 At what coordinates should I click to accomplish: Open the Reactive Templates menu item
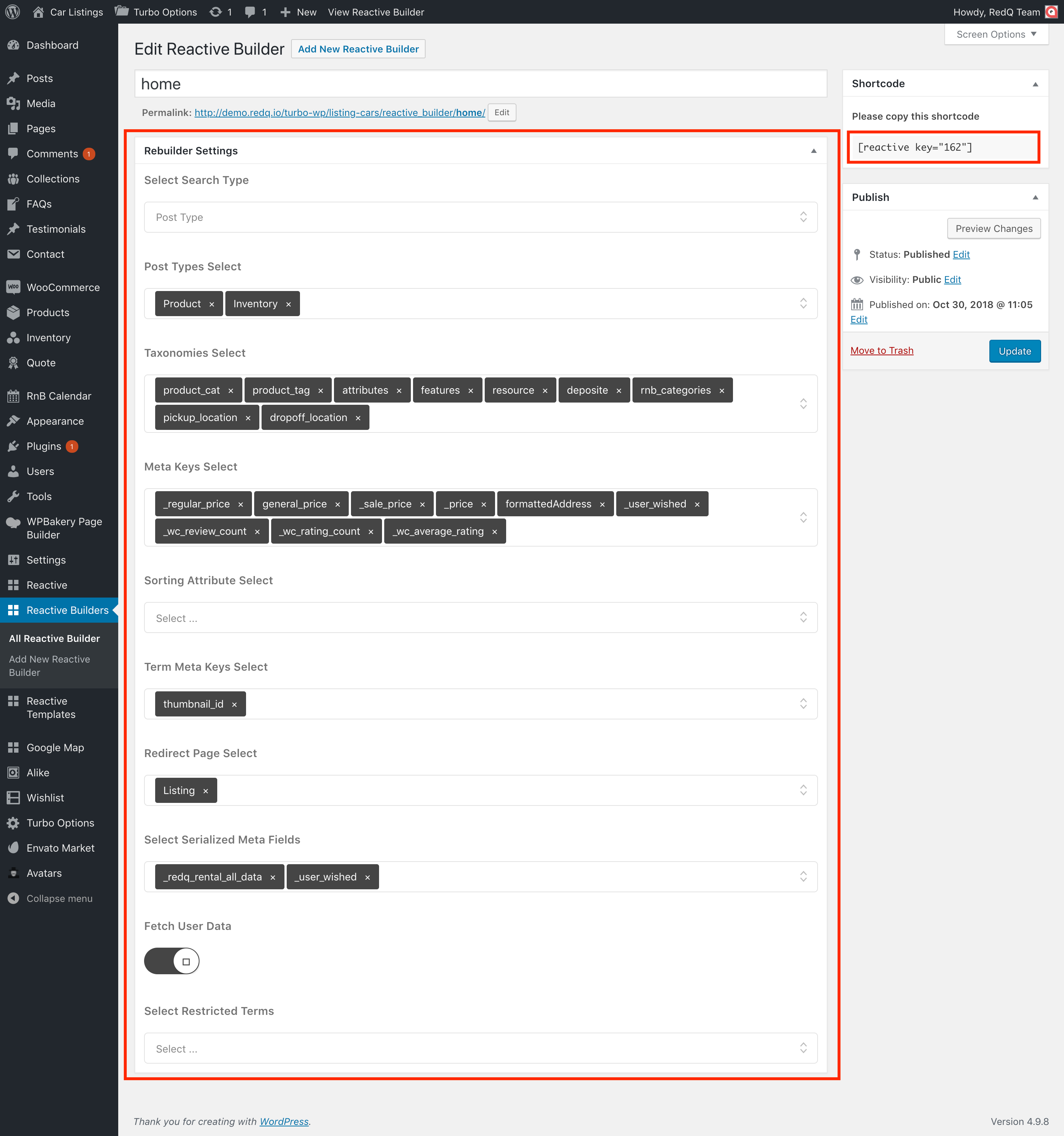click(x=50, y=708)
